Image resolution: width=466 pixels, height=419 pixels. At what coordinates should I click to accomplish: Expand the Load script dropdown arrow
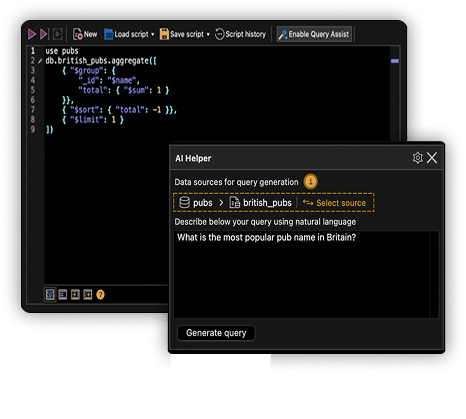[x=153, y=34]
